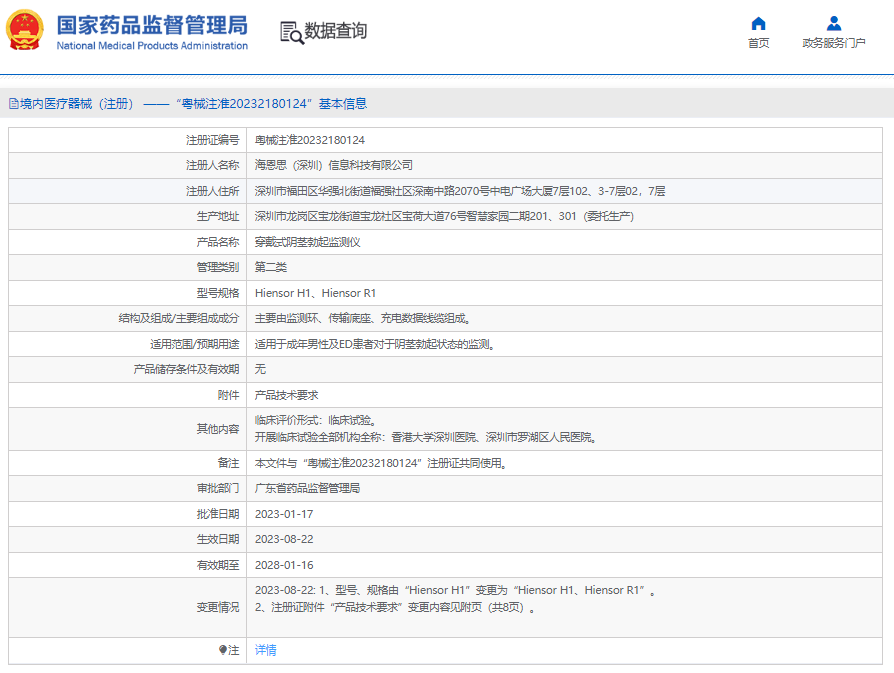Click the 备注 remark text value
Image resolution: width=894 pixels, height=673 pixels.
380,463
